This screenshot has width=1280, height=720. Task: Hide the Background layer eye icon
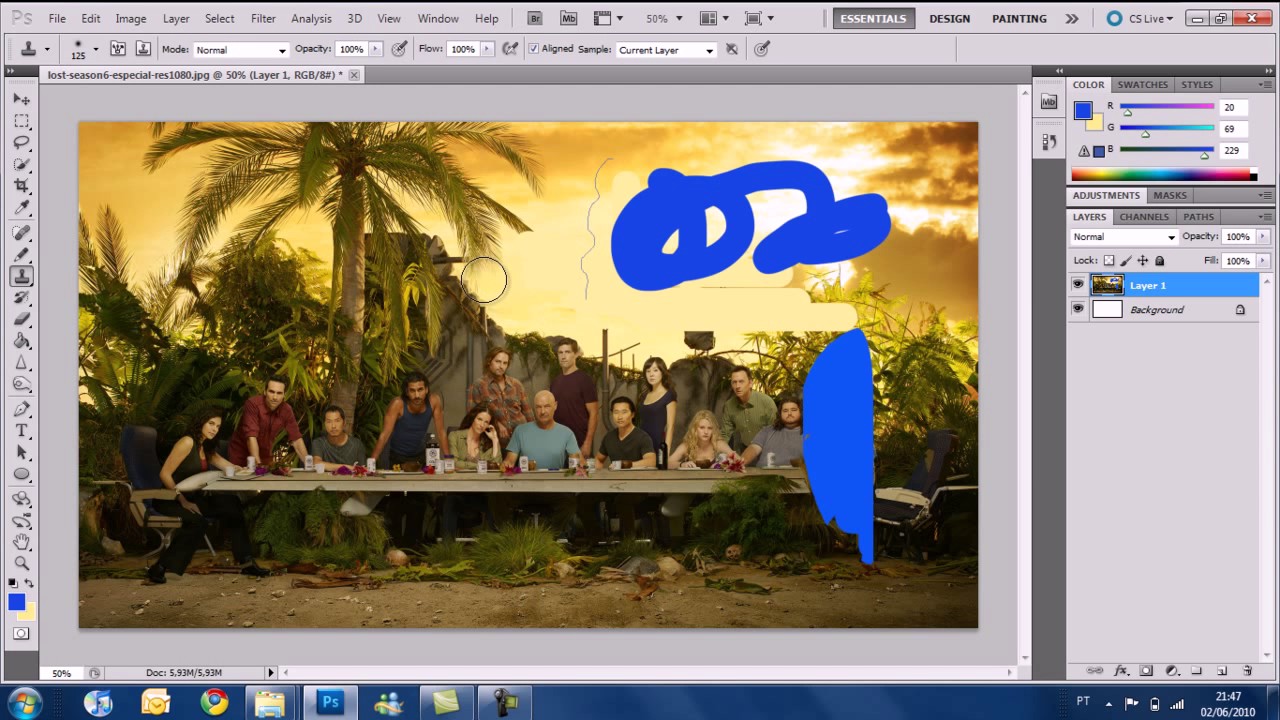1077,309
